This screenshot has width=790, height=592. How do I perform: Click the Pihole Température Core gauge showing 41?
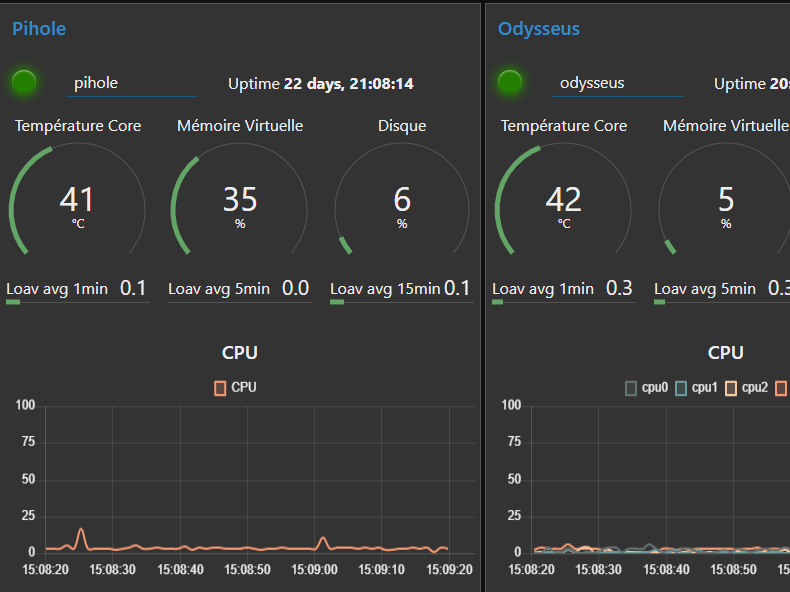(x=77, y=199)
